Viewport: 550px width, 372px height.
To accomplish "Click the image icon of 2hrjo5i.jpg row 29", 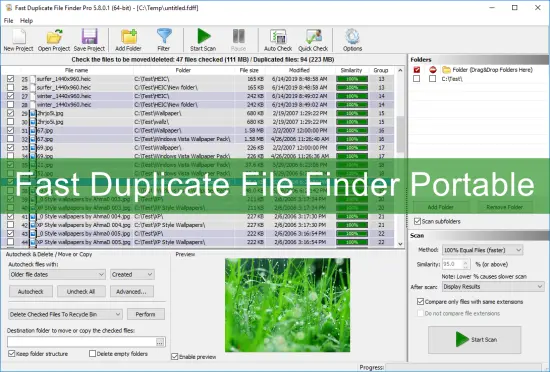I will click(33, 113).
